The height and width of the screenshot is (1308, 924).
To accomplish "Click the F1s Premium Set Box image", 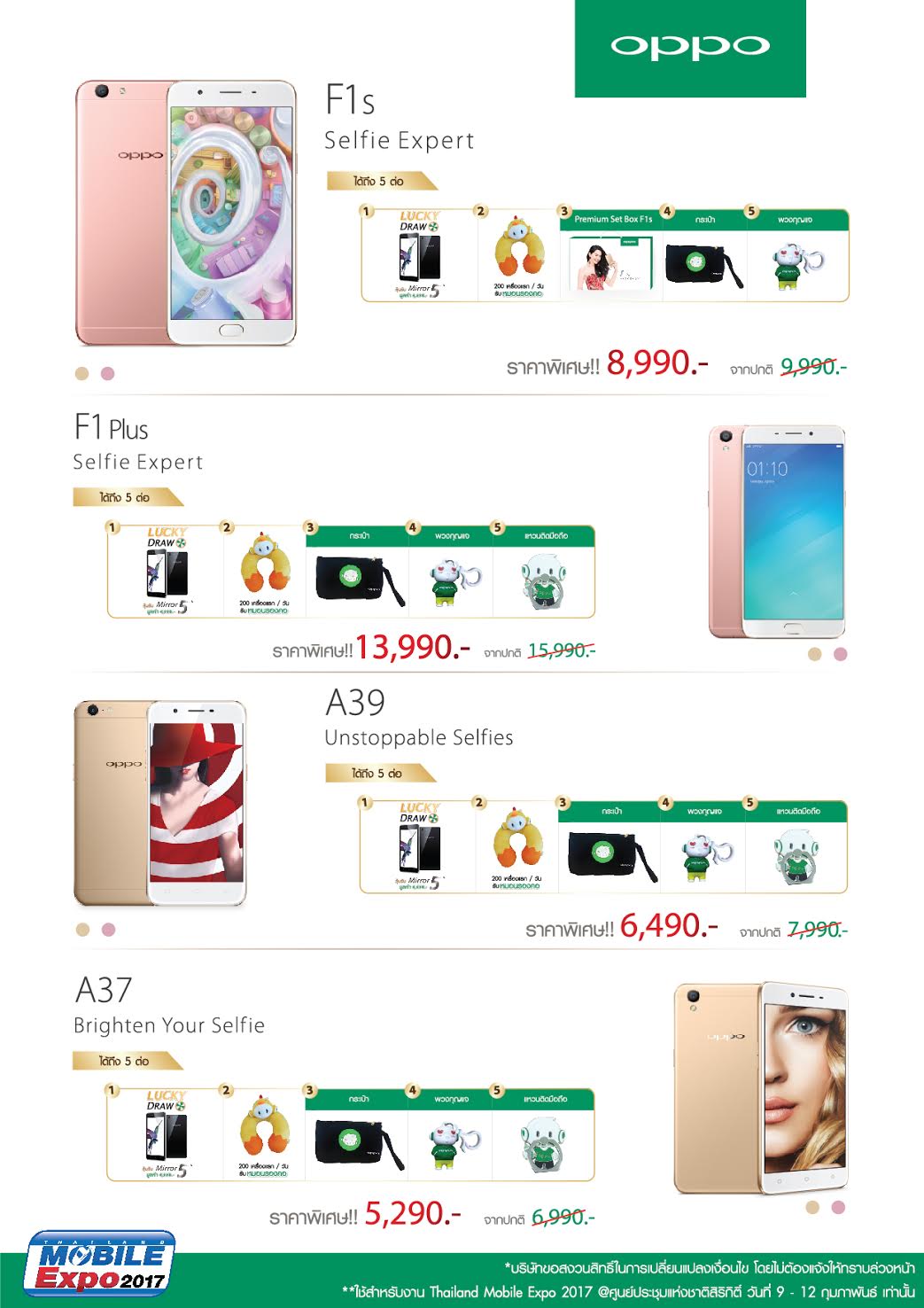I will [x=612, y=264].
